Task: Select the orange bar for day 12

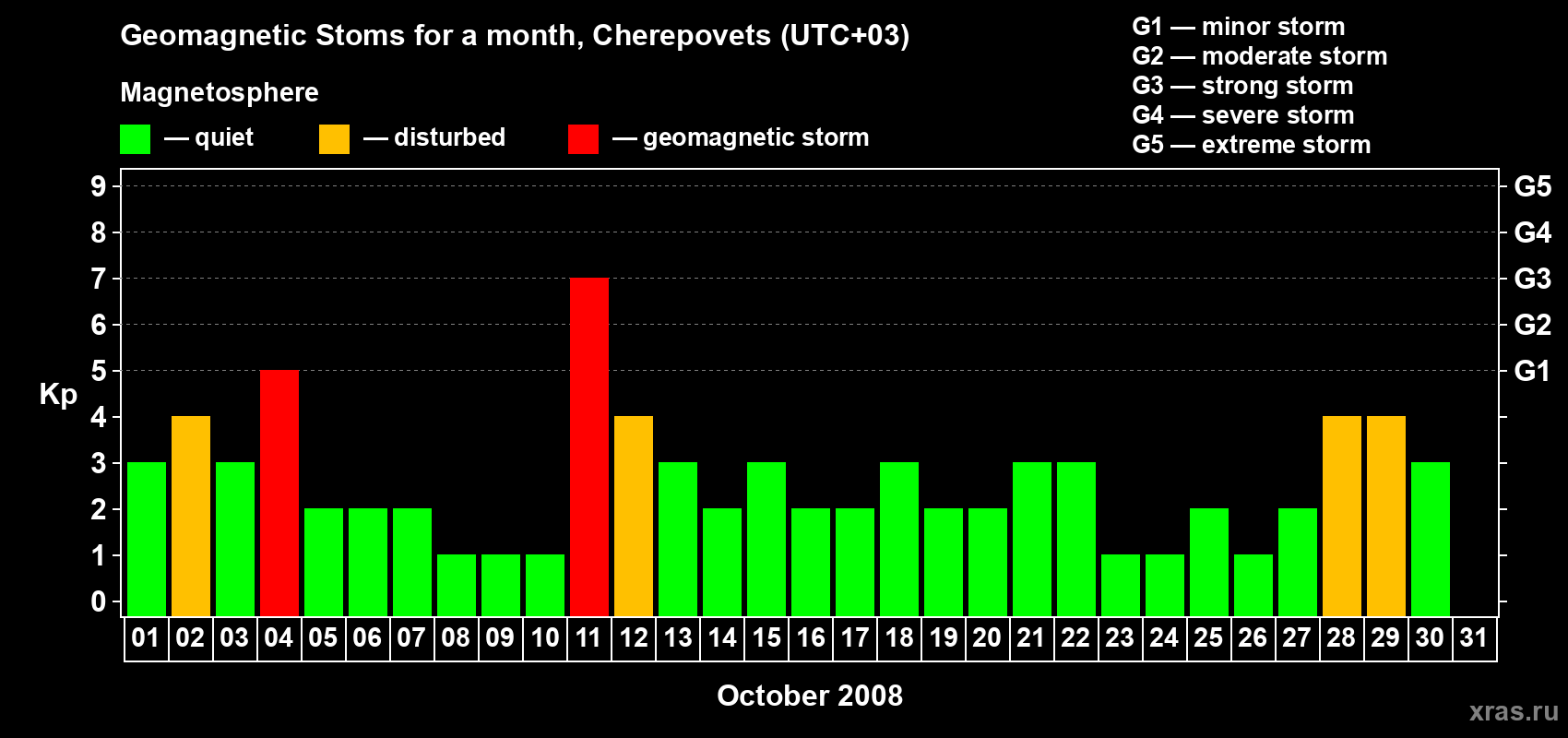Action: [x=634, y=516]
